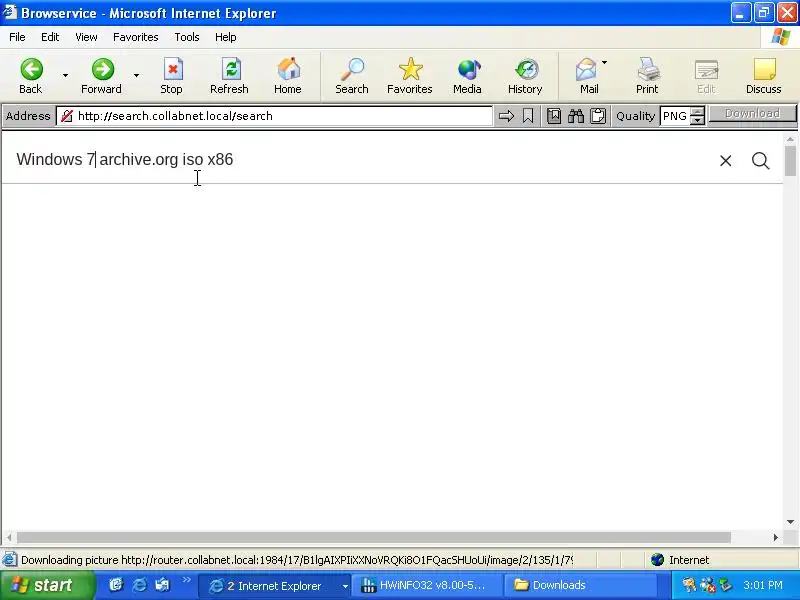Open the Media toolbar pane
This screenshot has height=600, width=800.
pos(467,76)
